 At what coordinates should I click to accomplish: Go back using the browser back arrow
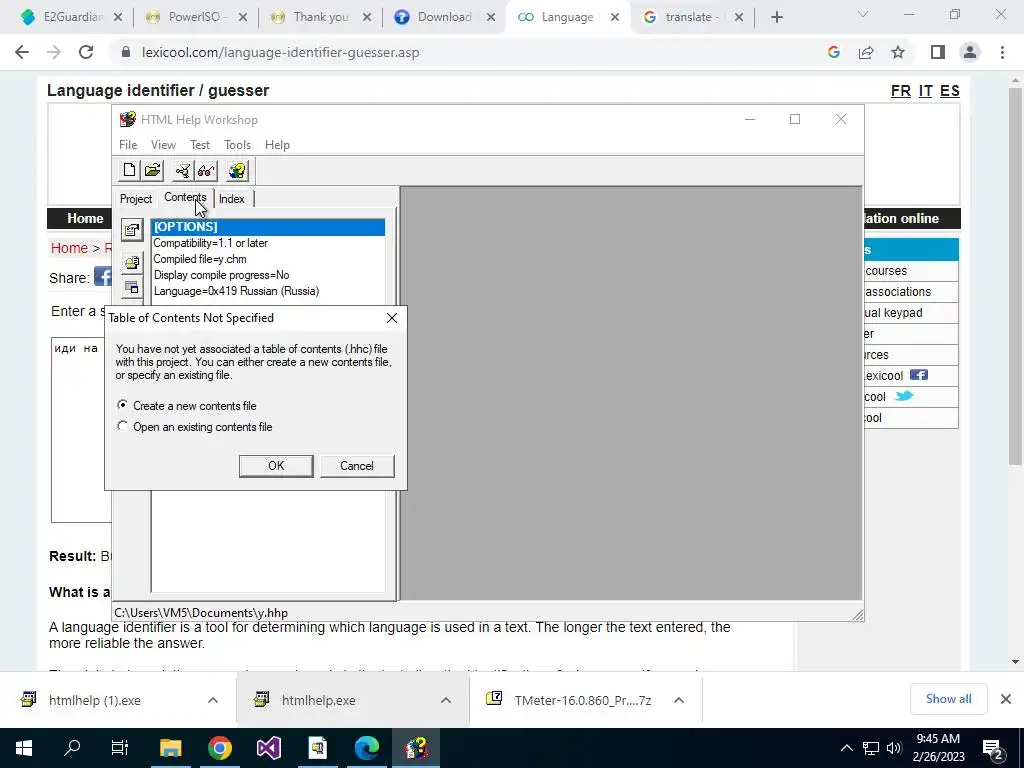pos(22,52)
